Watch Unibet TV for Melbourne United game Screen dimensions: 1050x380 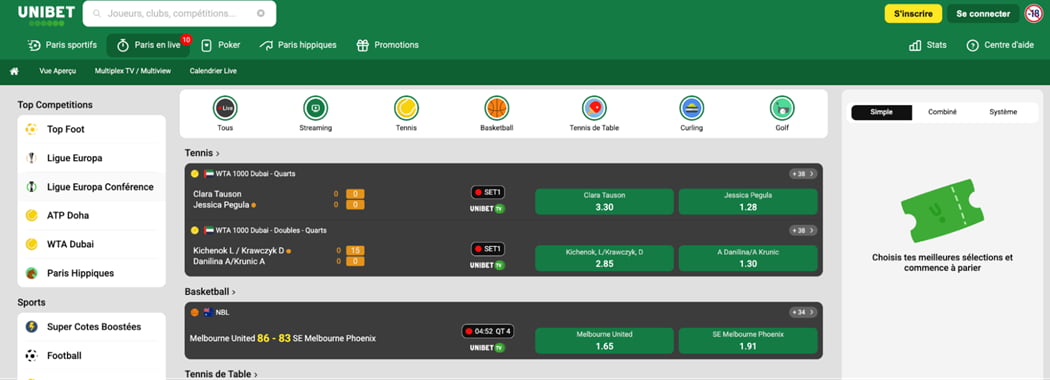pyautogui.click(x=487, y=348)
